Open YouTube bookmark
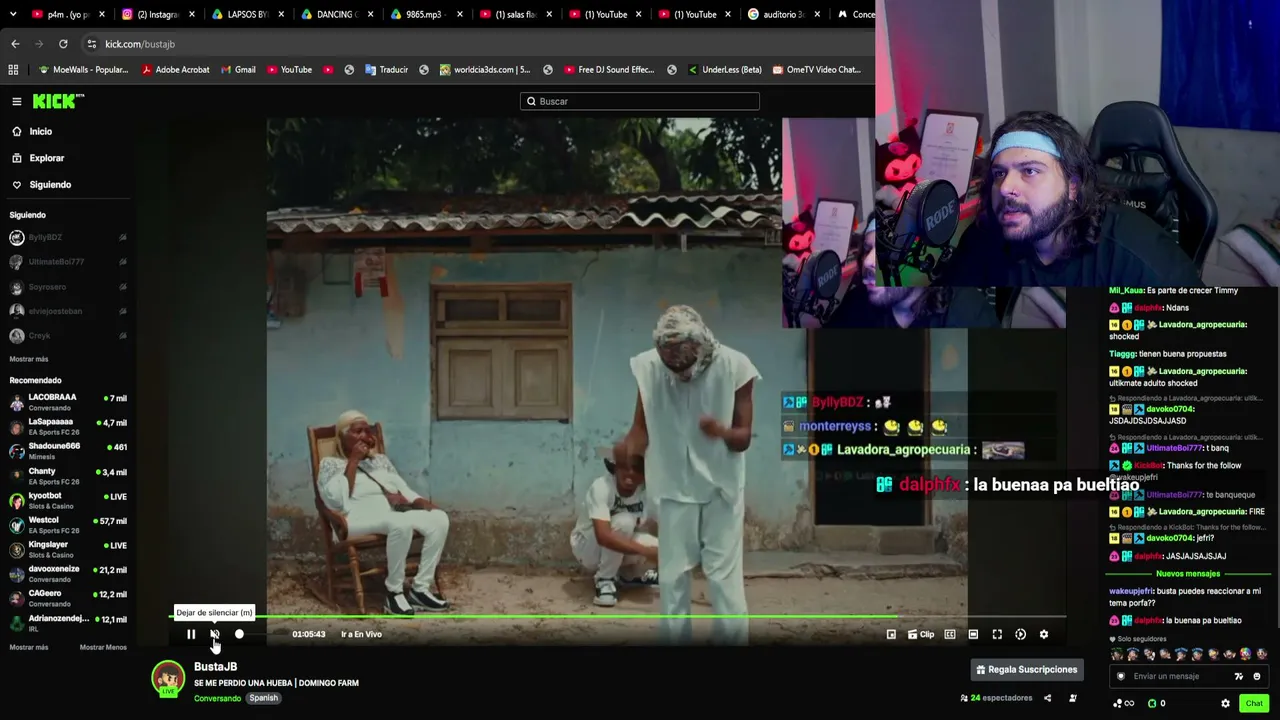Image resolution: width=1280 pixels, height=720 pixels. [x=290, y=70]
